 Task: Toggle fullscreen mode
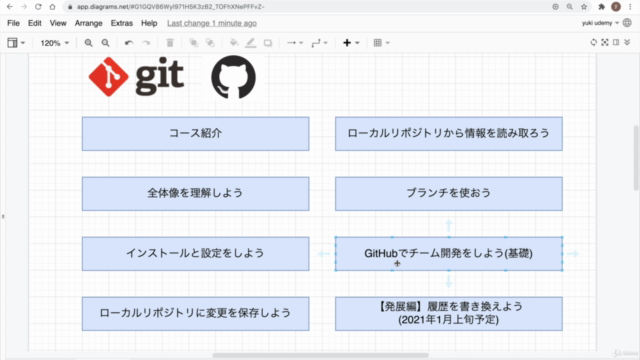tap(605, 42)
